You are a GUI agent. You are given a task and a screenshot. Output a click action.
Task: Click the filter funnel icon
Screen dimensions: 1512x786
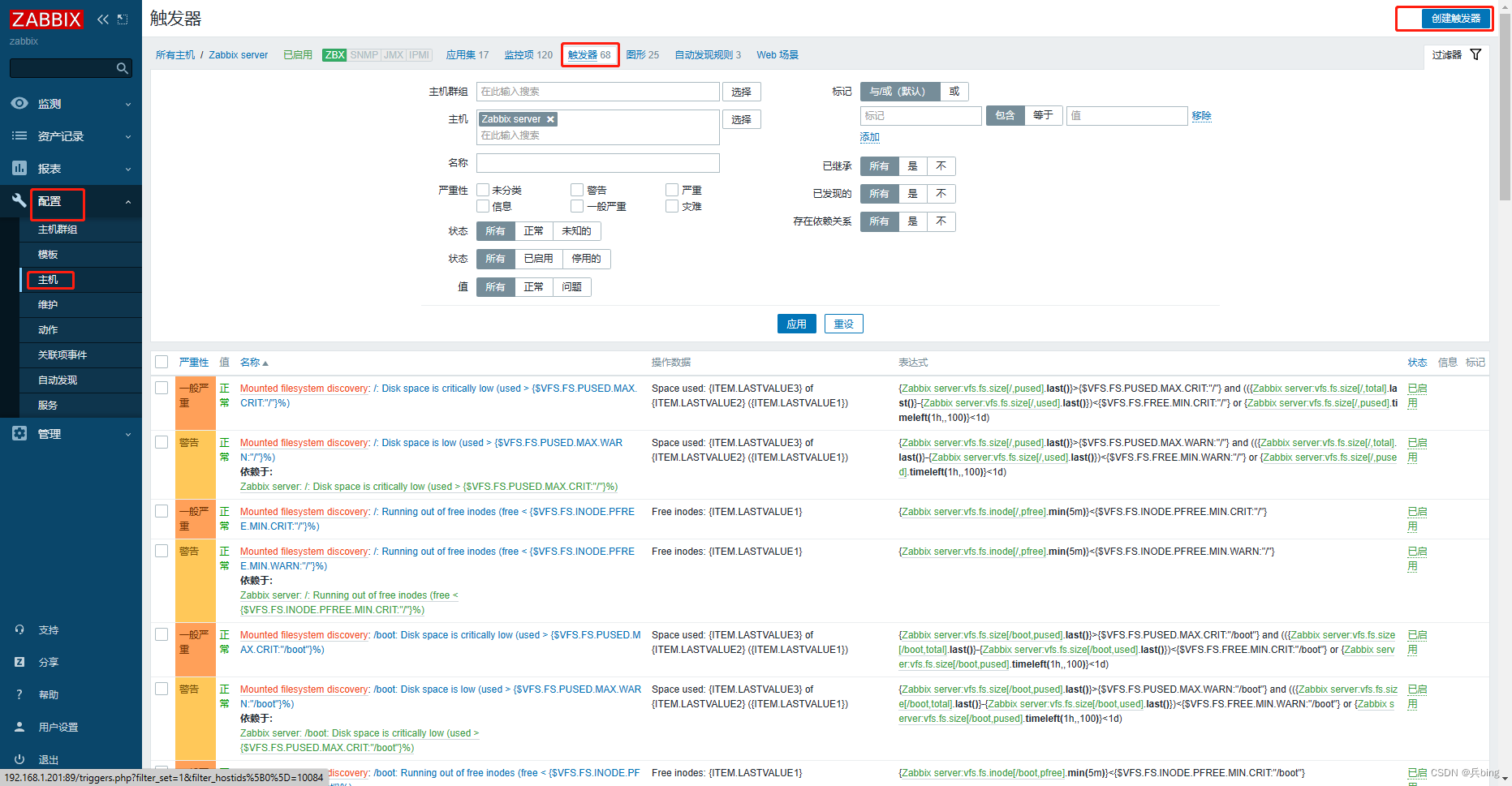click(x=1475, y=54)
